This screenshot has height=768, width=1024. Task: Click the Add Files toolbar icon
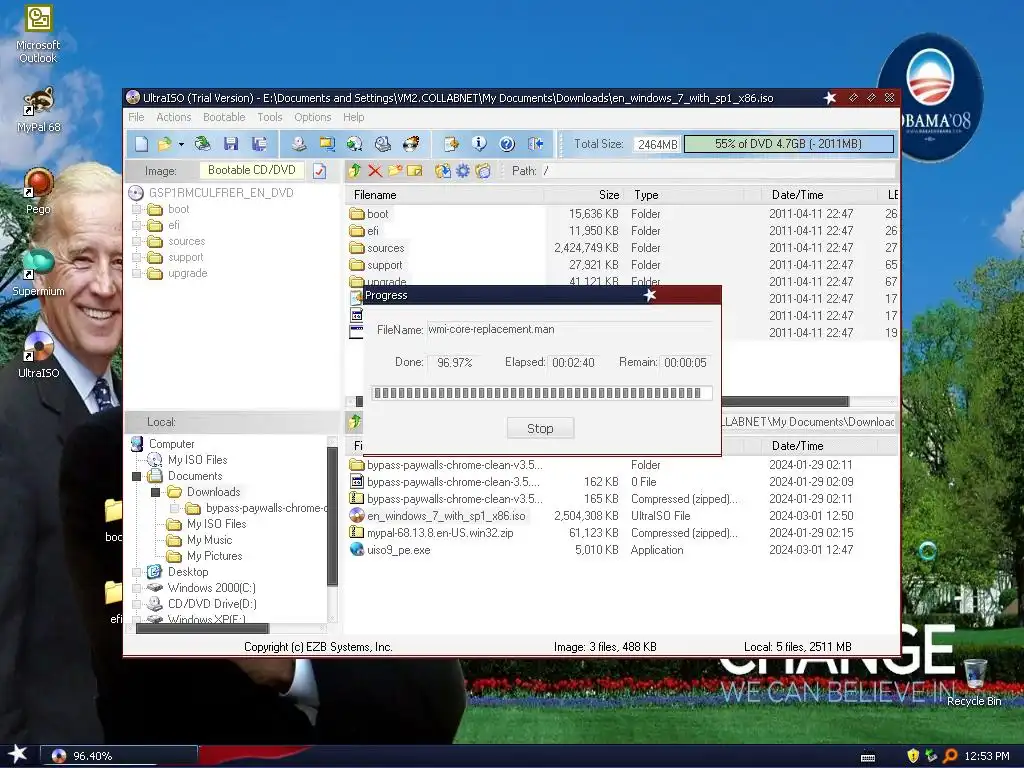(451, 144)
